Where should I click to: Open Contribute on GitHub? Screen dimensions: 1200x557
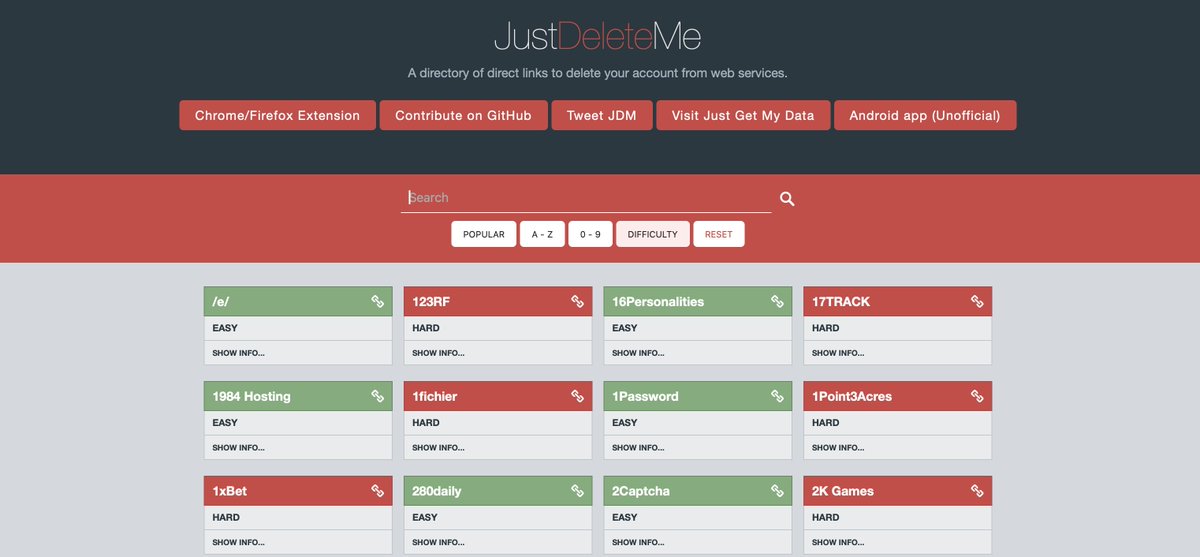pos(463,115)
